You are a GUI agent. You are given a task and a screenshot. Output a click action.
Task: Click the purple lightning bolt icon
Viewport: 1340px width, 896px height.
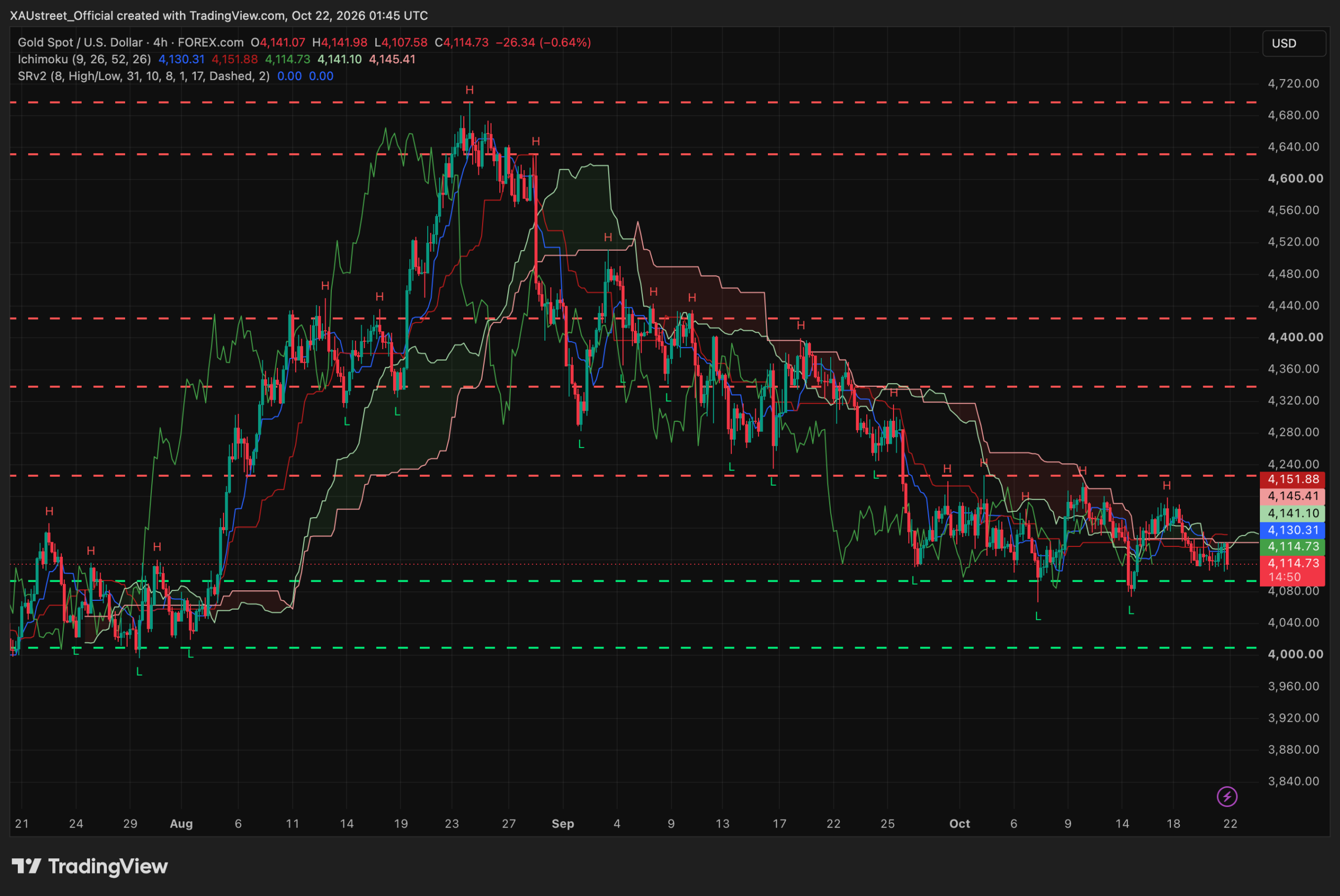(x=1227, y=796)
